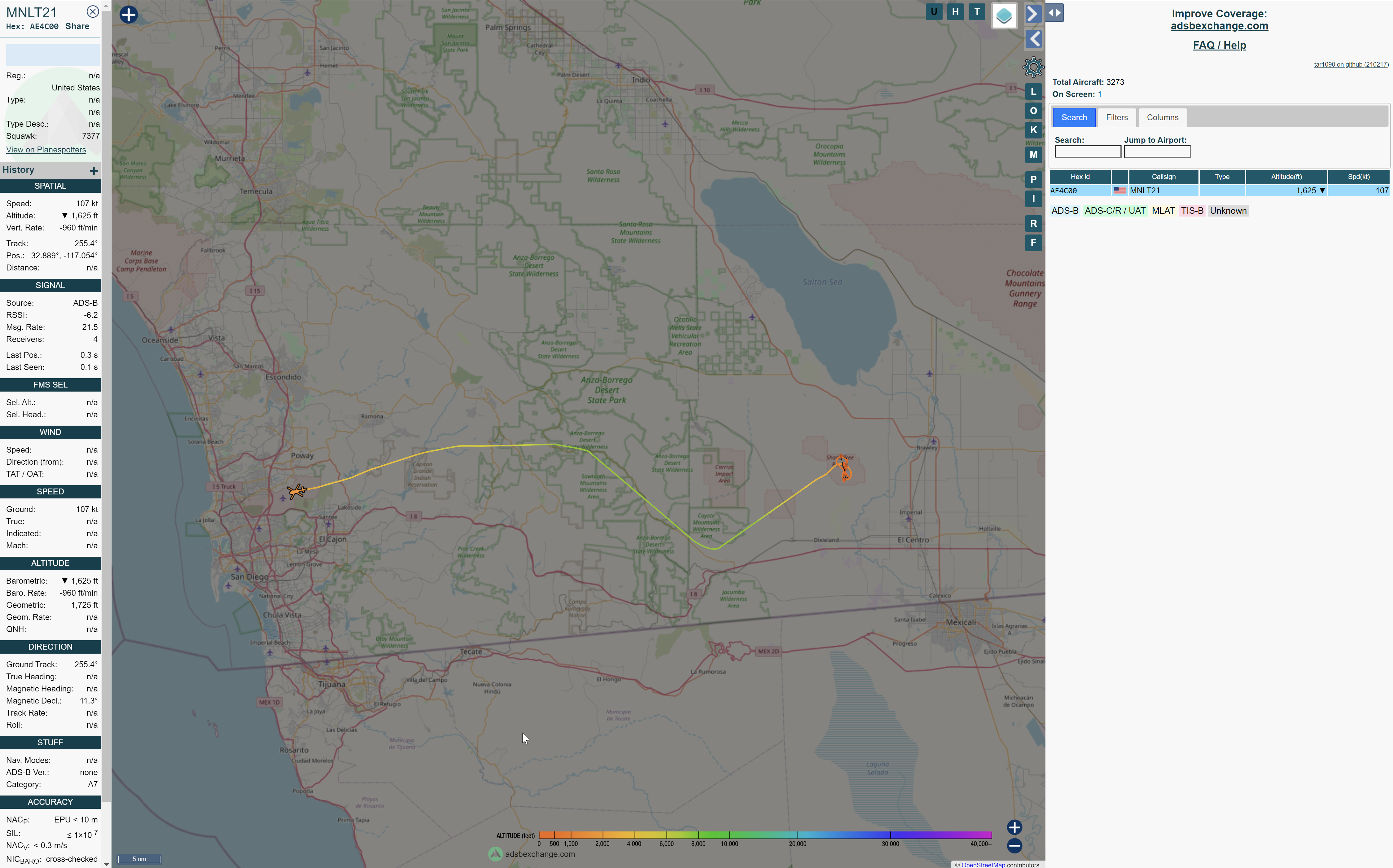Click the STUFF section header
The width and height of the screenshot is (1393, 868).
(x=50, y=743)
